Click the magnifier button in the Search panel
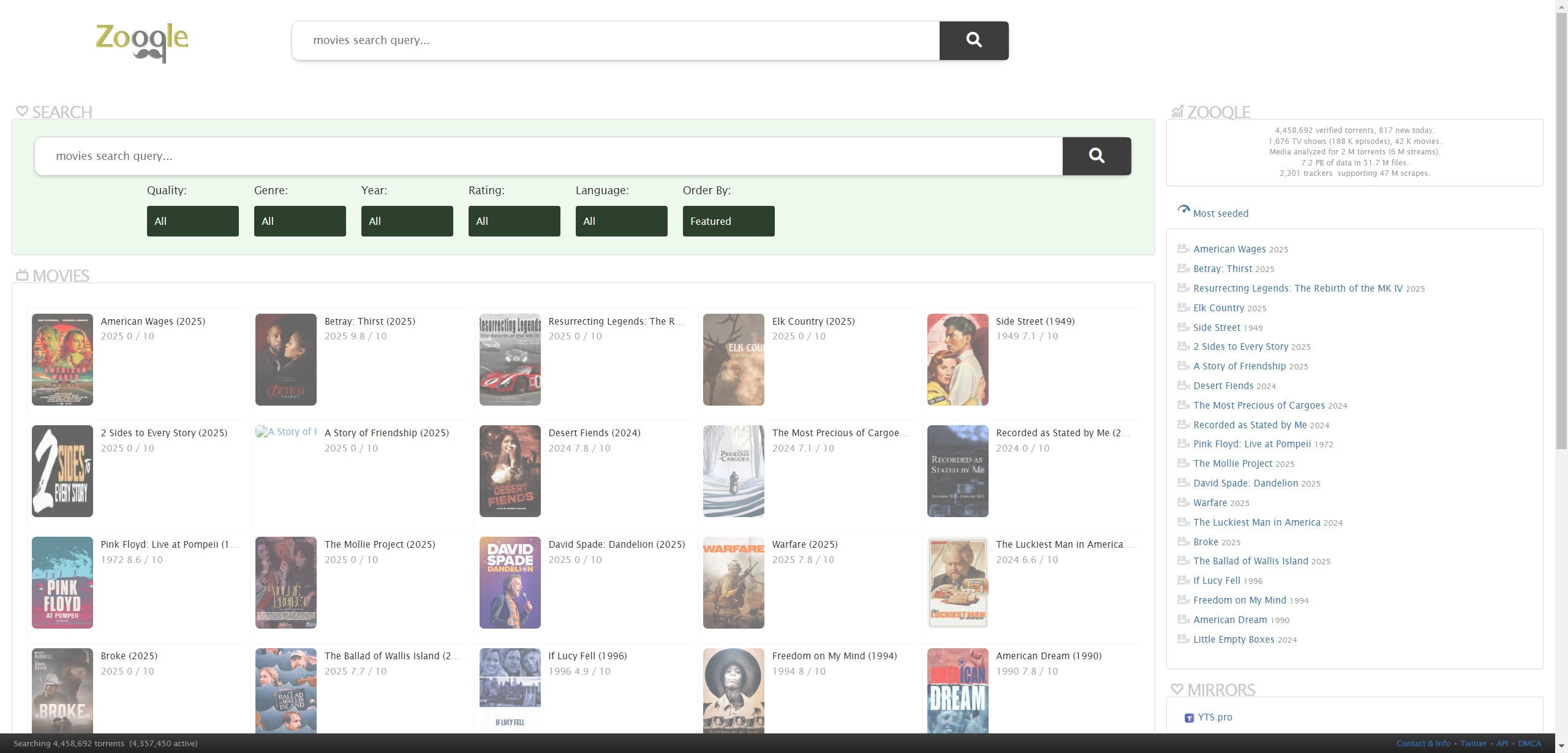This screenshot has width=1568, height=753. (x=1096, y=156)
